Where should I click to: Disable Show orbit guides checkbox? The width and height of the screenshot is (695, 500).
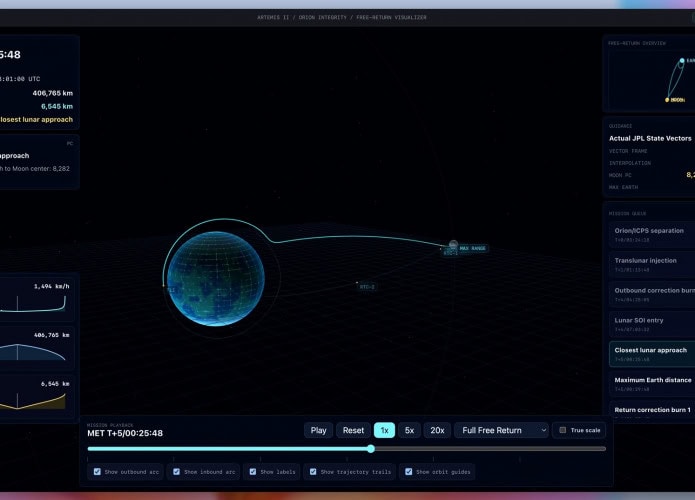408,471
